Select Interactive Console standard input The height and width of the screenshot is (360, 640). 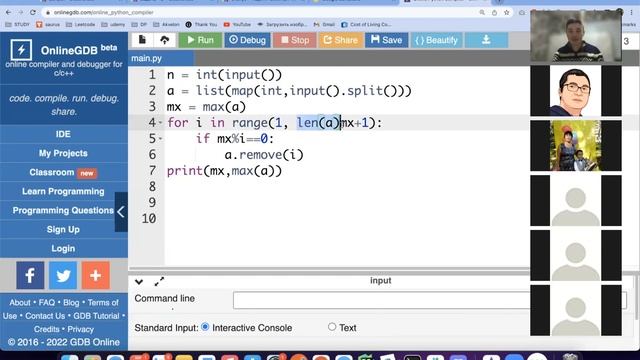(205, 327)
